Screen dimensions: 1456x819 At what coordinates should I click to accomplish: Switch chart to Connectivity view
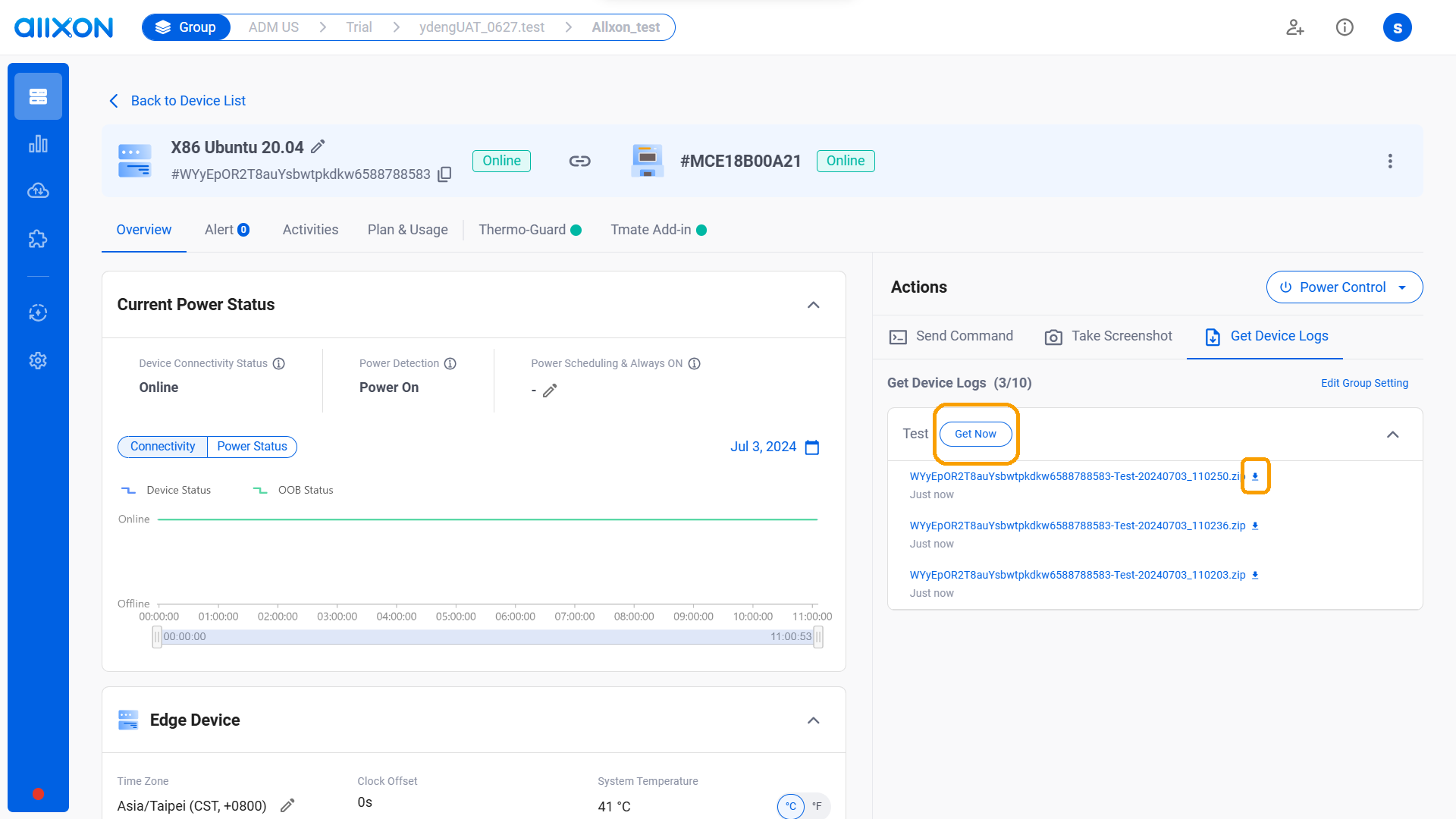pyautogui.click(x=162, y=447)
